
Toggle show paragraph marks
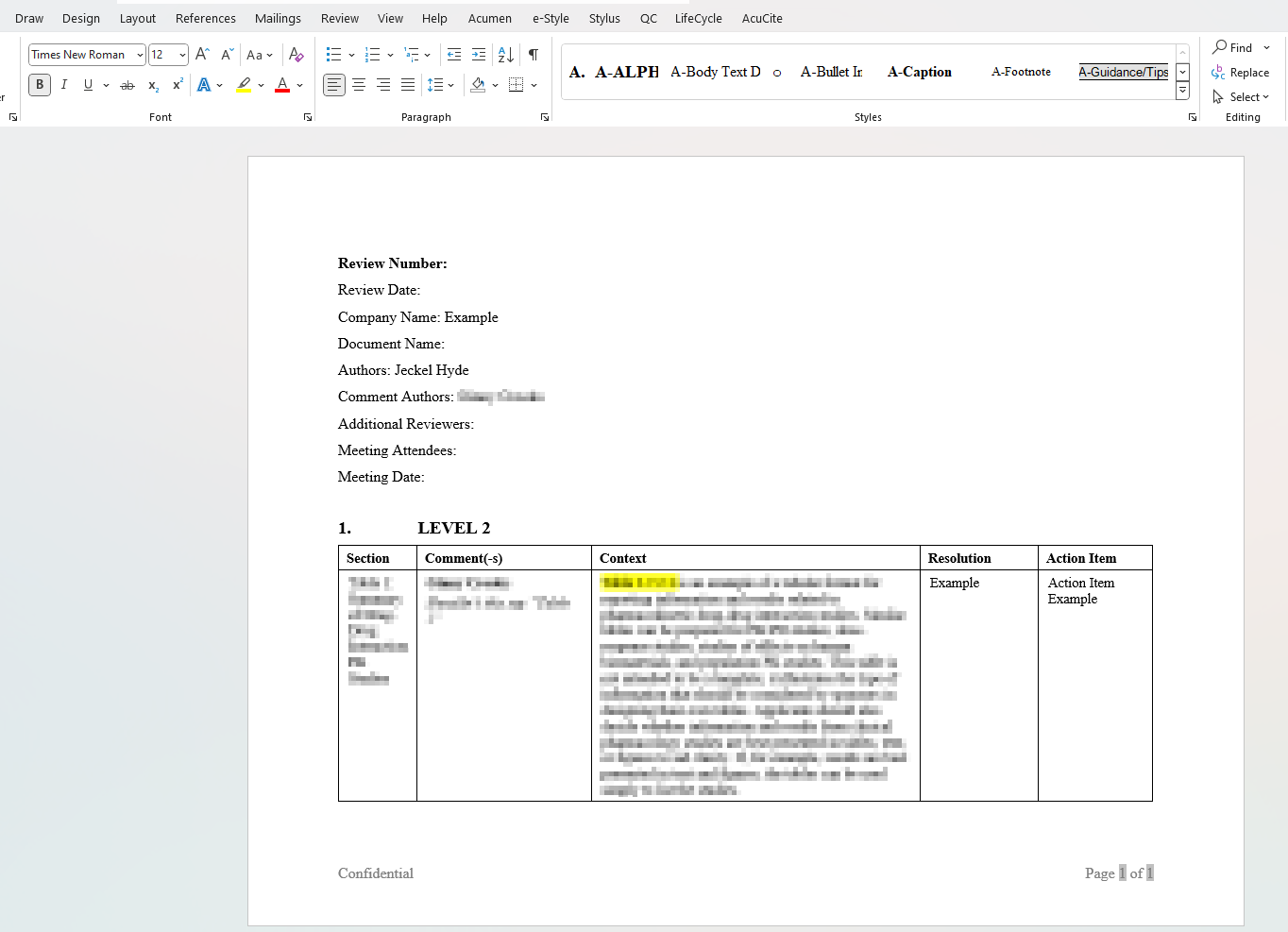tap(534, 55)
